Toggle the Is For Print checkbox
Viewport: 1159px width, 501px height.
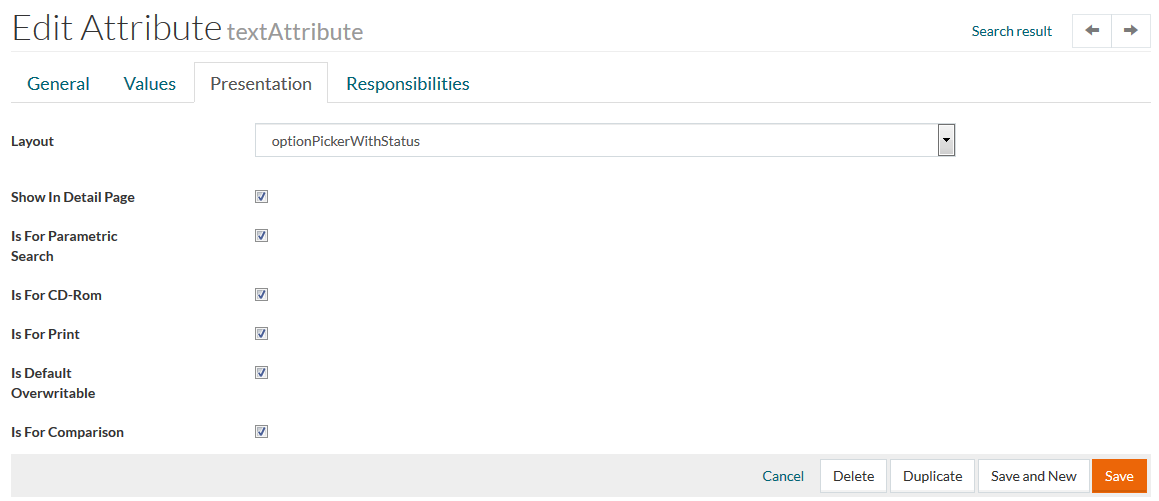262,334
